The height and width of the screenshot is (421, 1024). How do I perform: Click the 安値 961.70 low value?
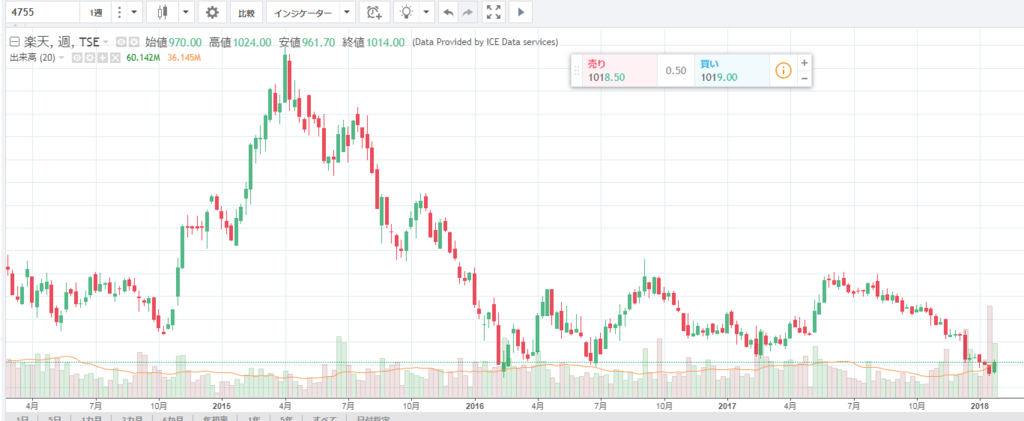click(x=307, y=42)
